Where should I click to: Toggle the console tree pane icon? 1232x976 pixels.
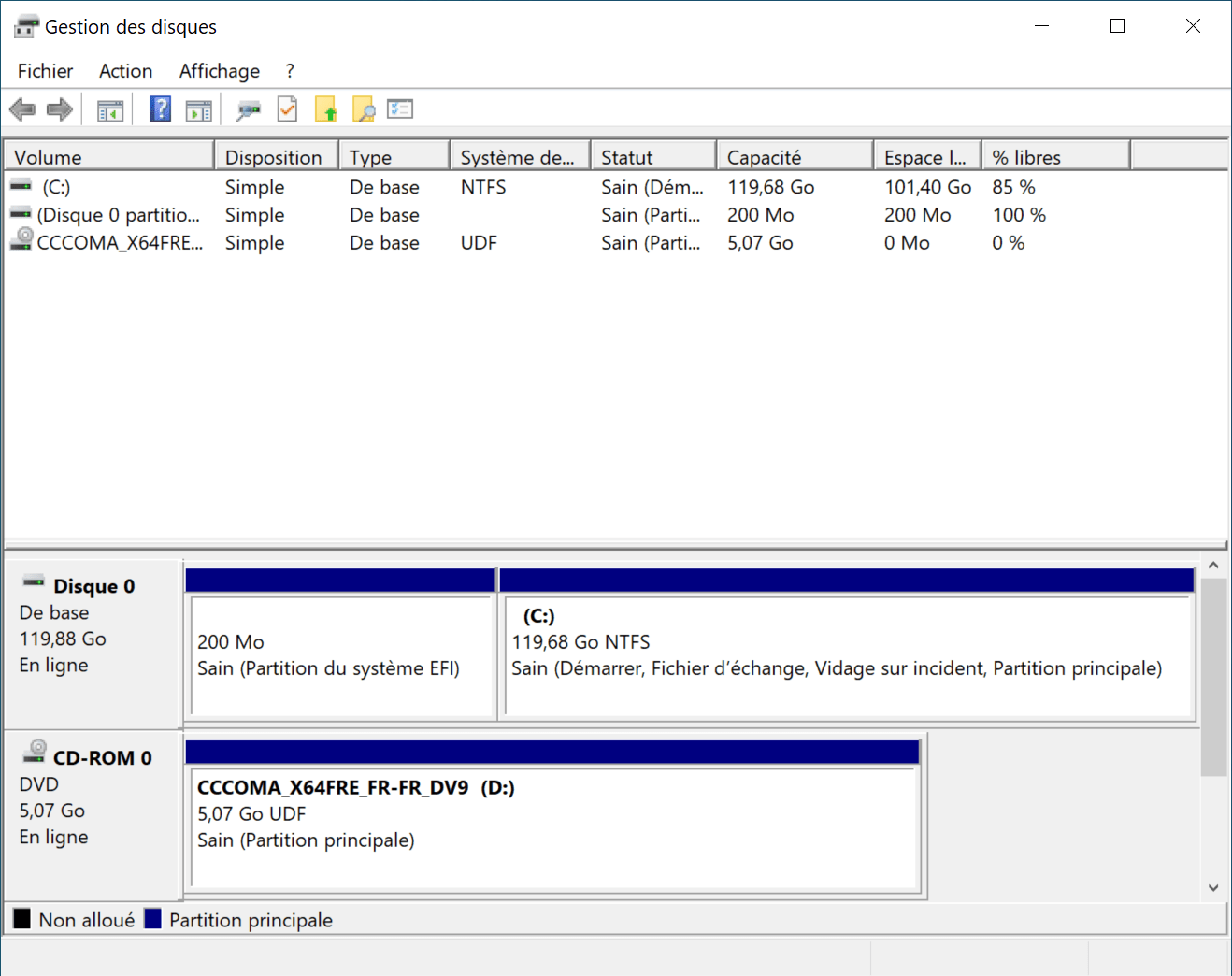[x=110, y=110]
